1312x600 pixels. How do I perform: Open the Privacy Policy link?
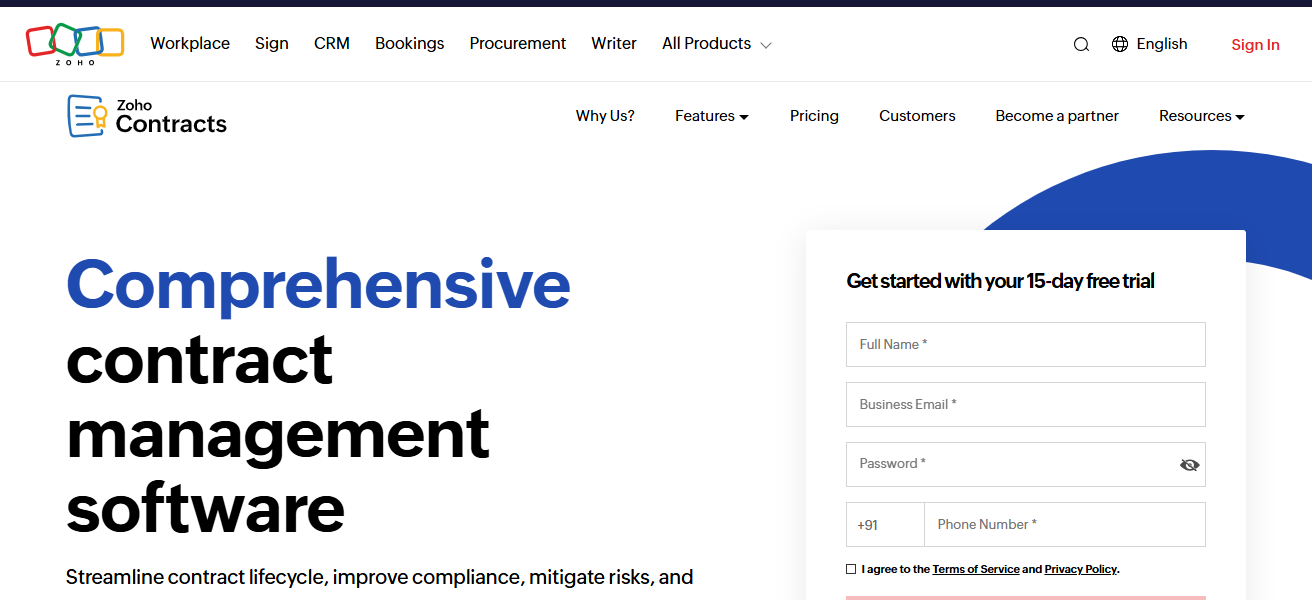pos(1080,569)
